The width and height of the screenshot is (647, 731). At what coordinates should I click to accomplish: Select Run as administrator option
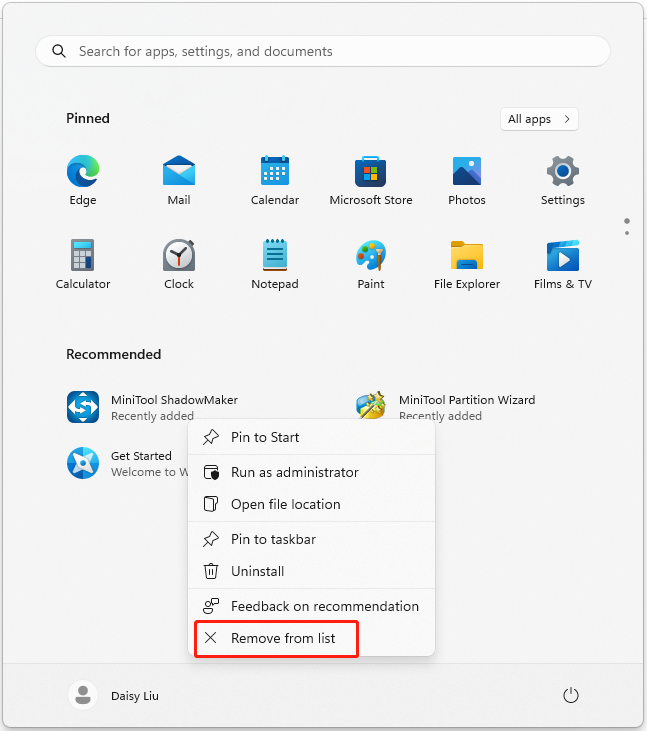click(294, 472)
